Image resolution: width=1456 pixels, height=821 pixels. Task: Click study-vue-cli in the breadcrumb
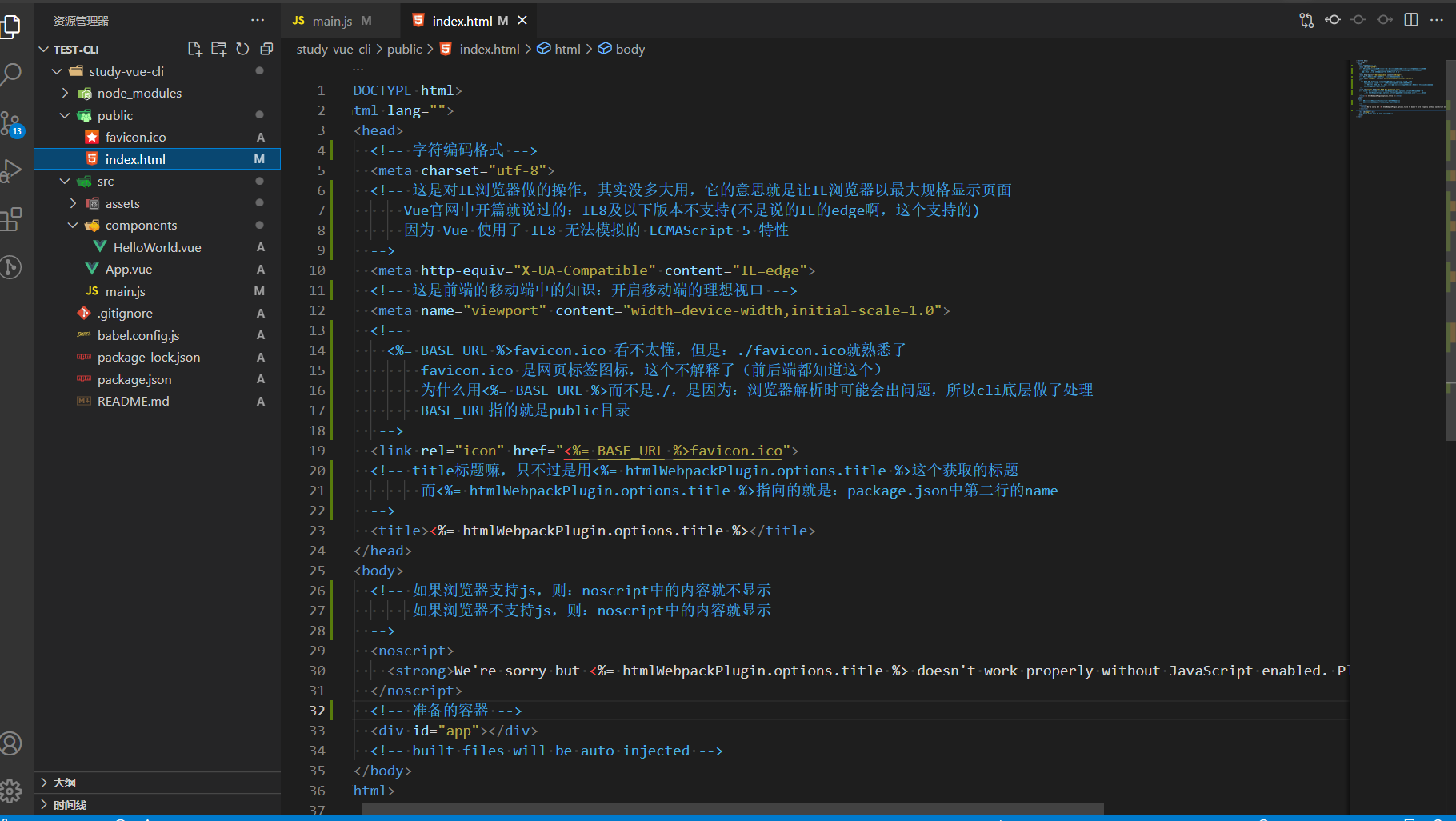(x=334, y=49)
